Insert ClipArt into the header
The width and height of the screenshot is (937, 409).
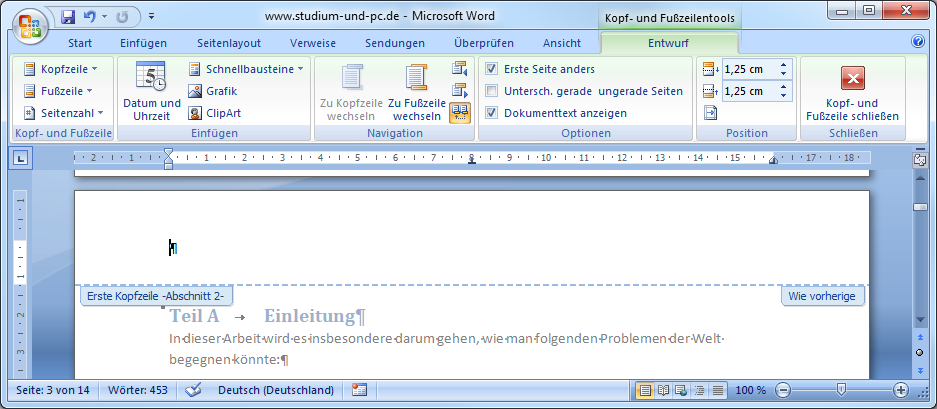(215, 113)
